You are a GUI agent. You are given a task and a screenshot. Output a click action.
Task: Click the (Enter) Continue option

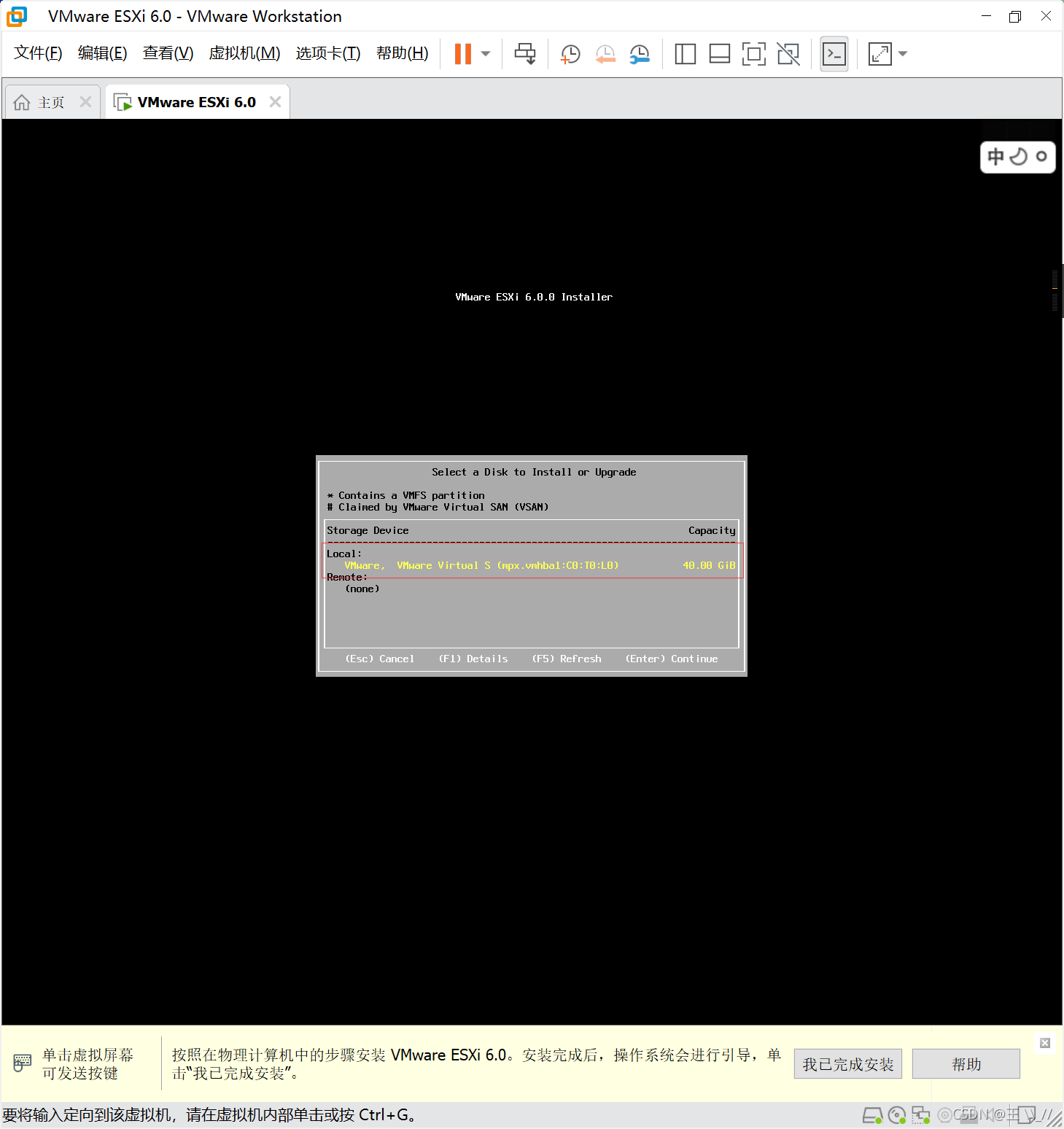pyautogui.click(x=672, y=659)
